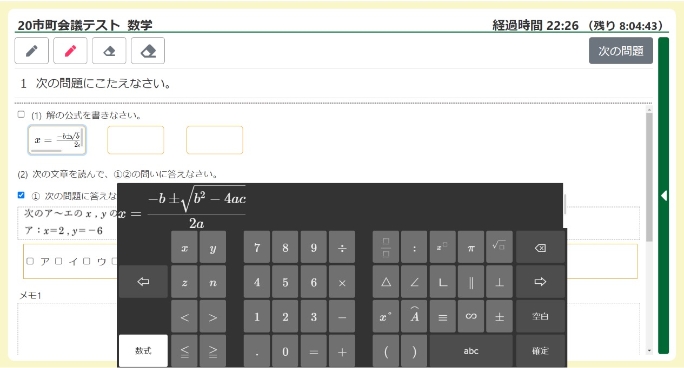Focus the second empty answer box
The height and width of the screenshot is (368, 684).
[x=136, y=140]
